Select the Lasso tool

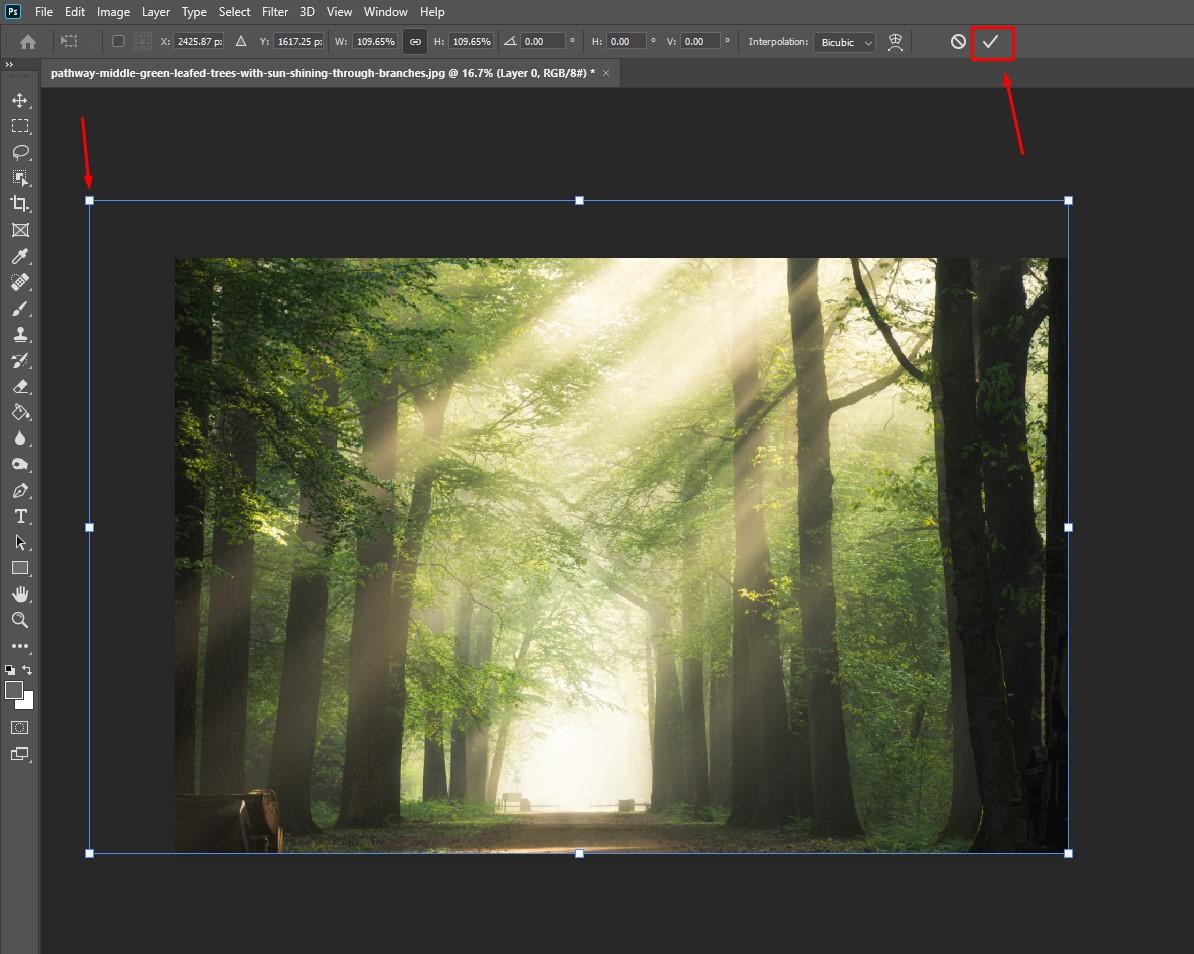(19, 152)
